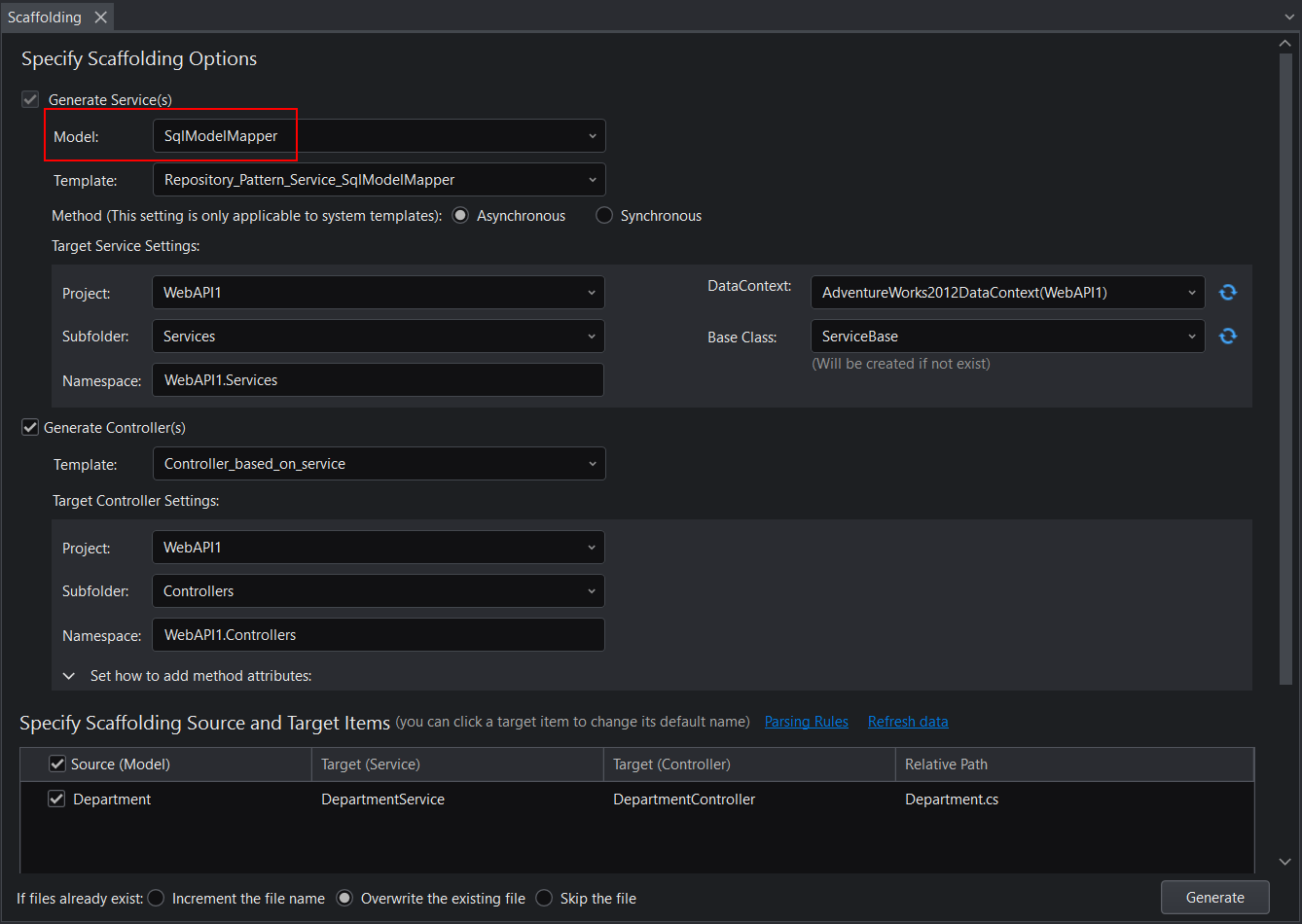Open the Model dropdown showing SqlModelMapper

(379, 136)
